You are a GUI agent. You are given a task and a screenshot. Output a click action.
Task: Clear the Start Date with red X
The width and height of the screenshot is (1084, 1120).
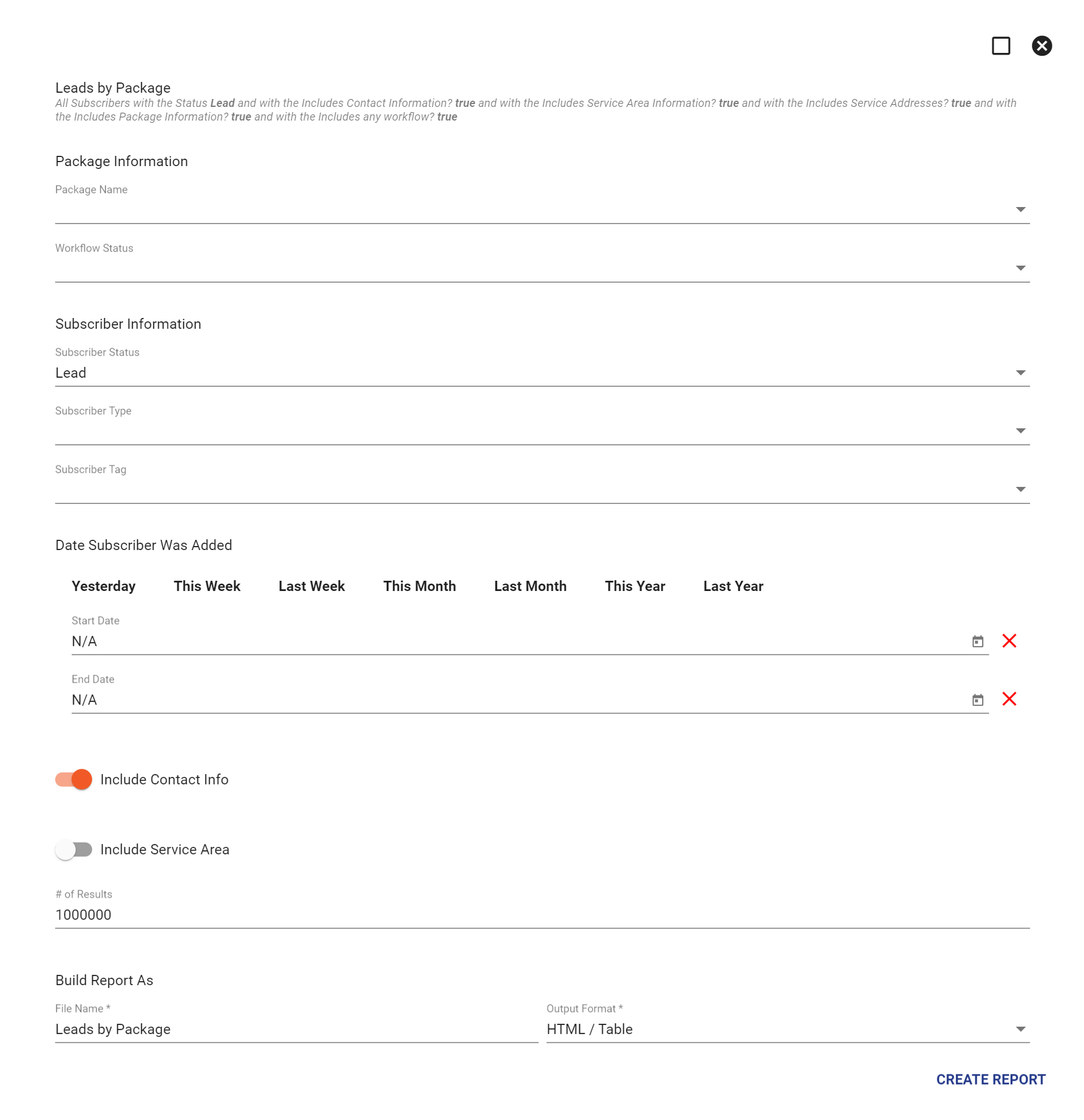point(1008,640)
